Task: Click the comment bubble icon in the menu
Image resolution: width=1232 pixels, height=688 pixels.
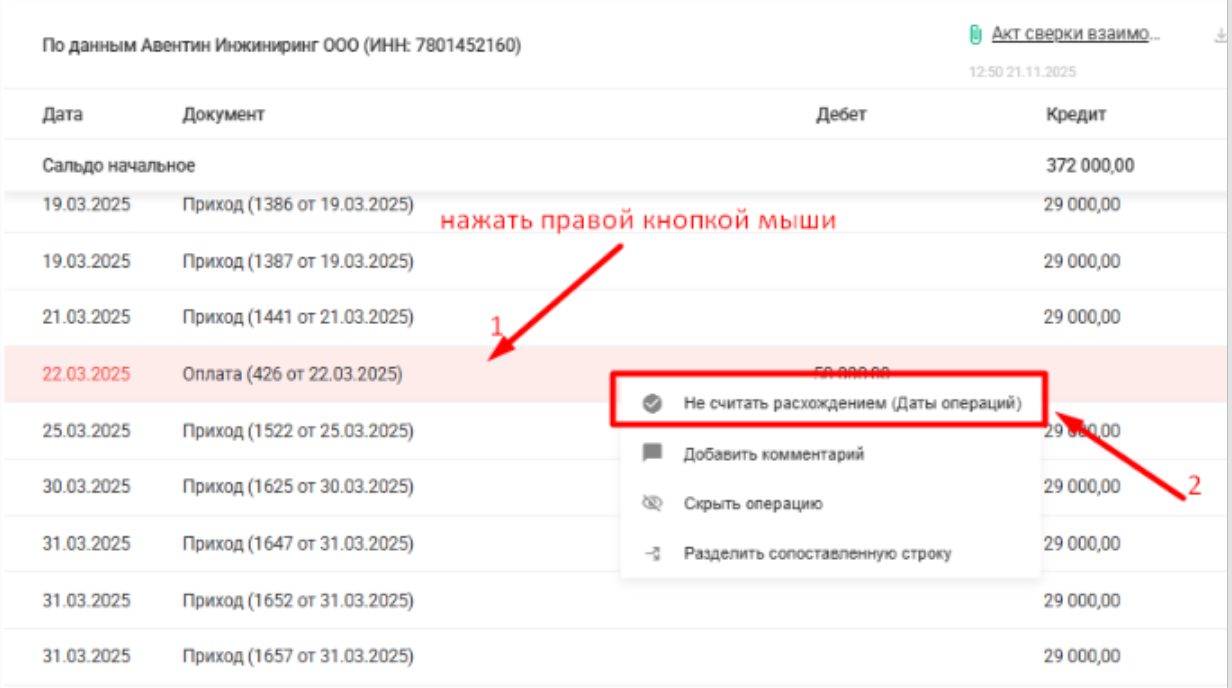Action: 652,454
